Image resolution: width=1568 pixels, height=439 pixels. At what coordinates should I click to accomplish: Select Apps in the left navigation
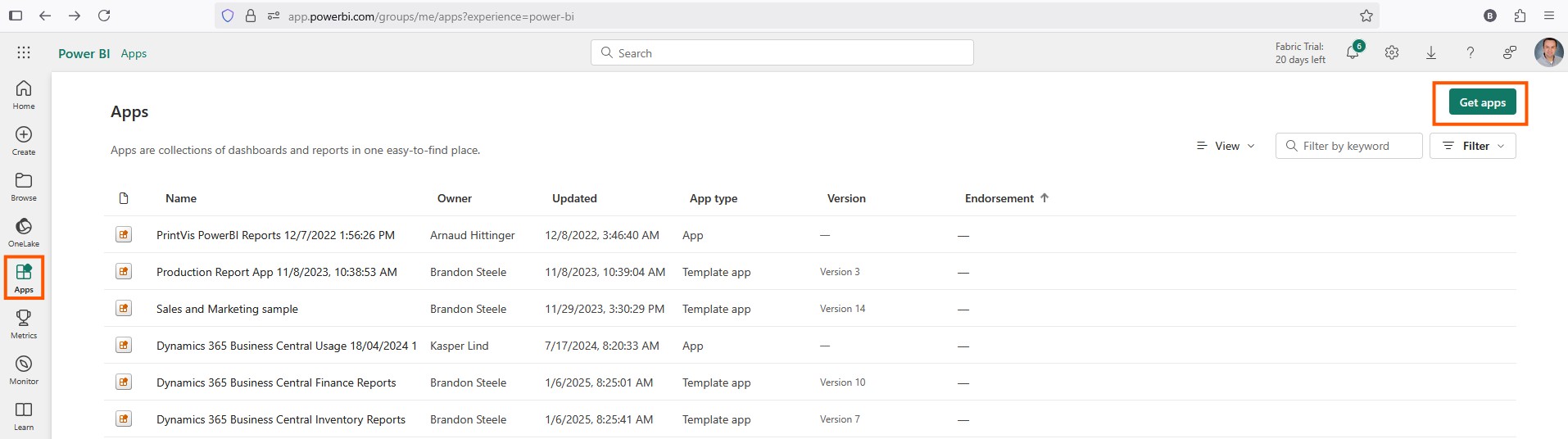pyautogui.click(x=24, y=278)
